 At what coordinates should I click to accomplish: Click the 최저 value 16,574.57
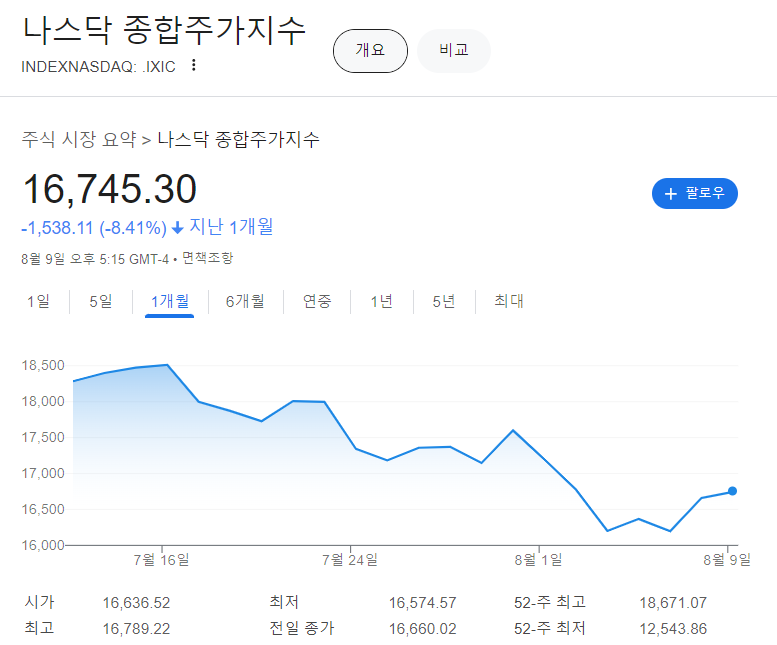[x=422, y=603]
